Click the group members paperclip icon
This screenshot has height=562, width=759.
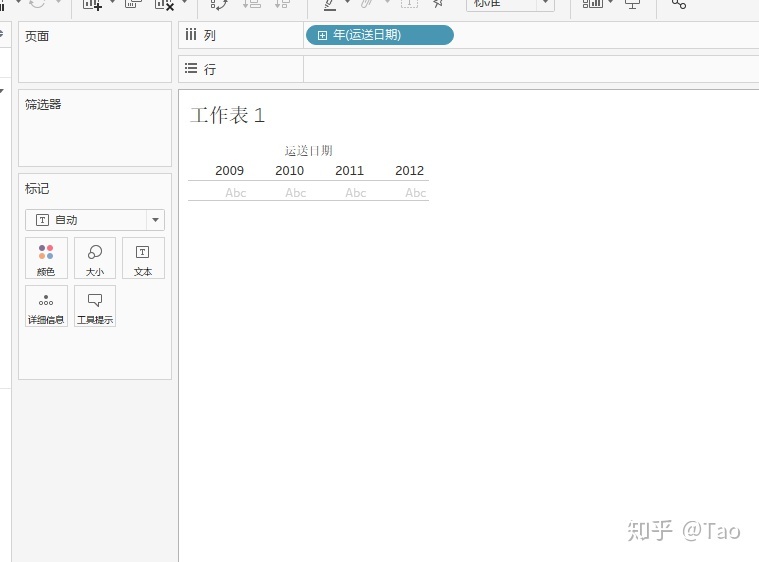(x=367, y=3)
